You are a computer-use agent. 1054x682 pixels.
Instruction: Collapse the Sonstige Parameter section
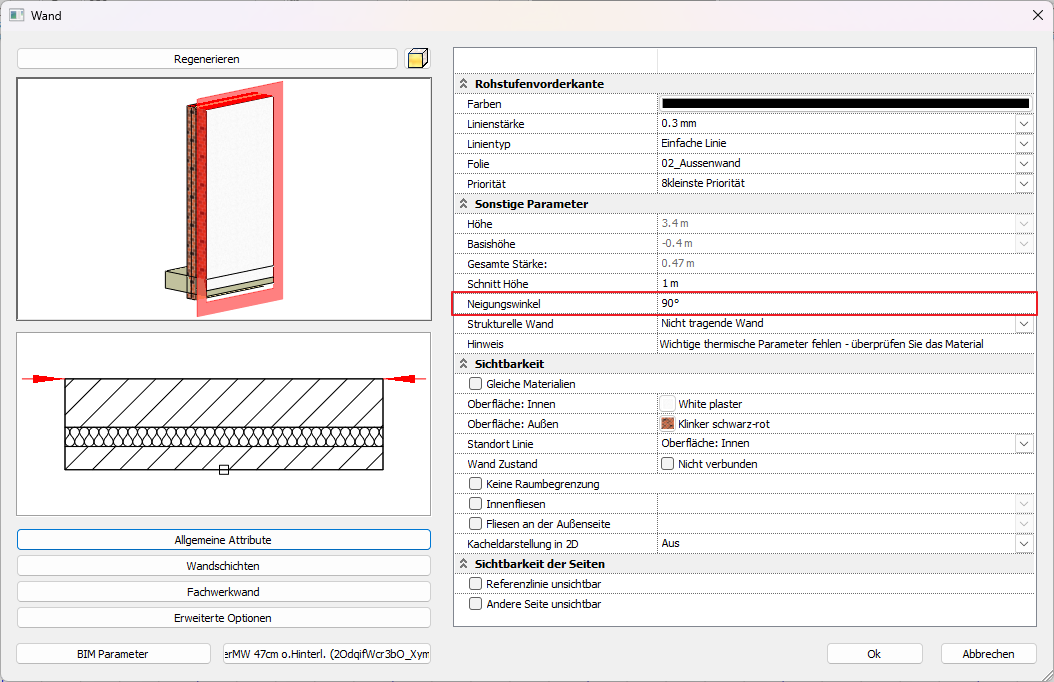[463, 204]
